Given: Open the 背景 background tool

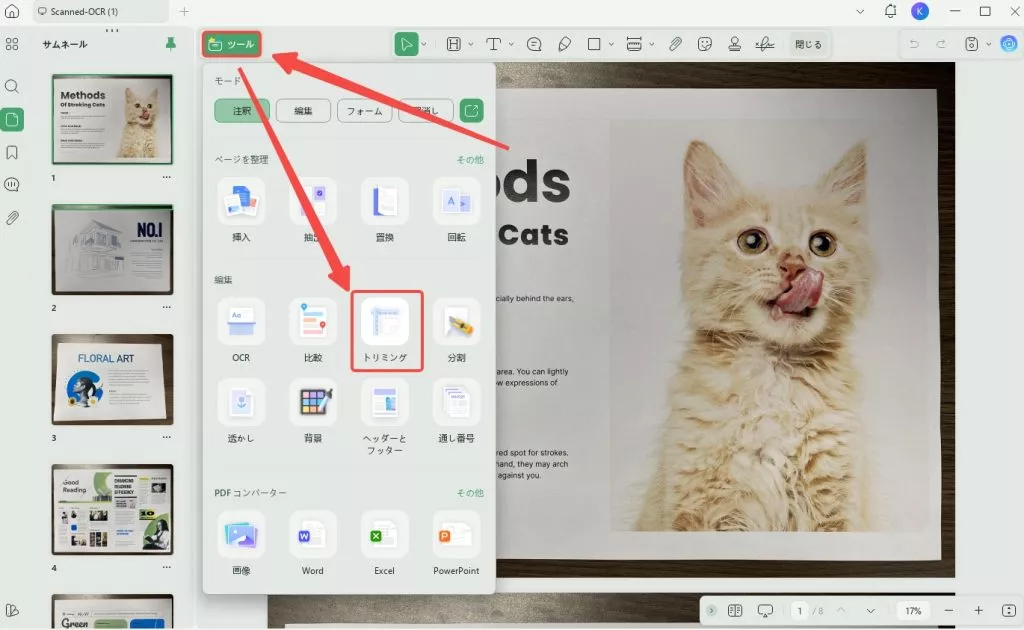Looking at the screenshot, I should pos(313,411).
